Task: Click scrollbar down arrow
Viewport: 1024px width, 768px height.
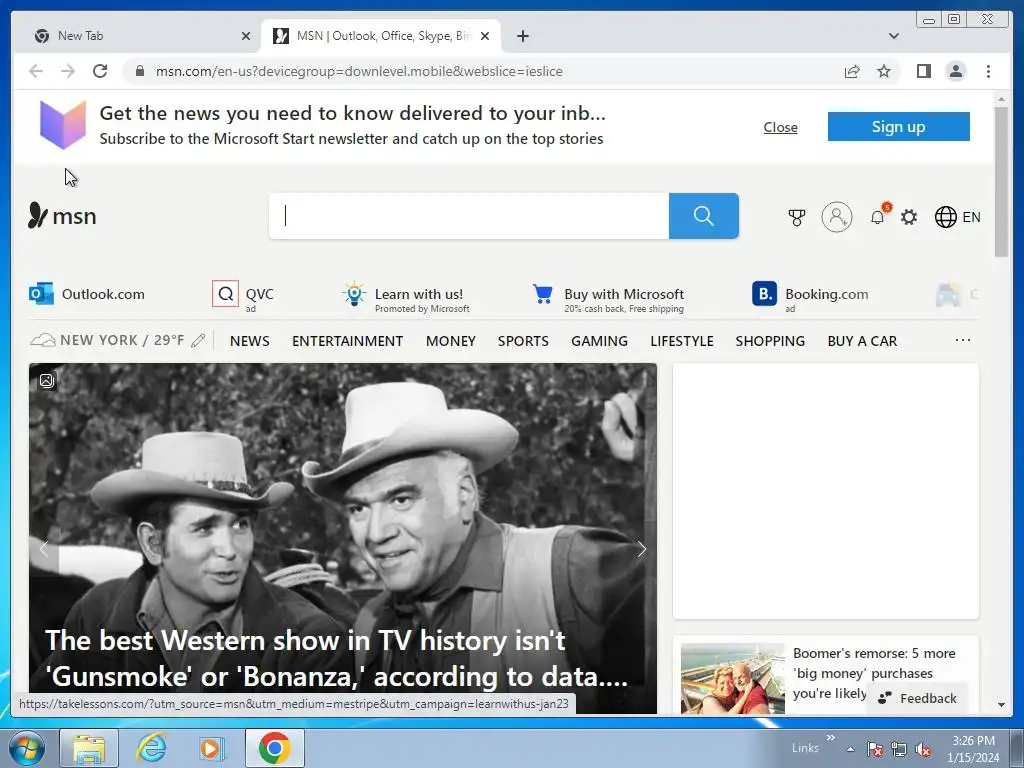Action: click(x=1001, y=705)
